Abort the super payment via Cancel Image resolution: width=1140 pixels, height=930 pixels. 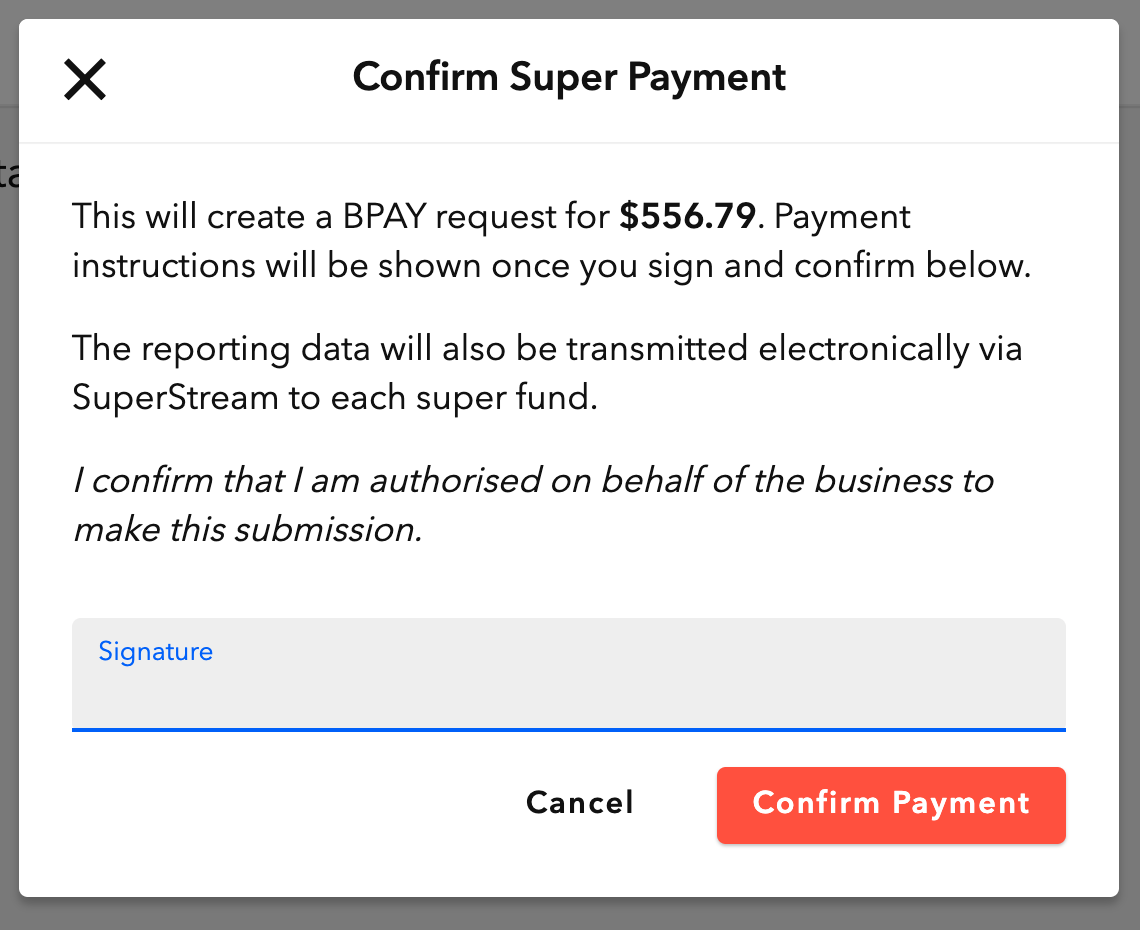[x=580, y=803]
